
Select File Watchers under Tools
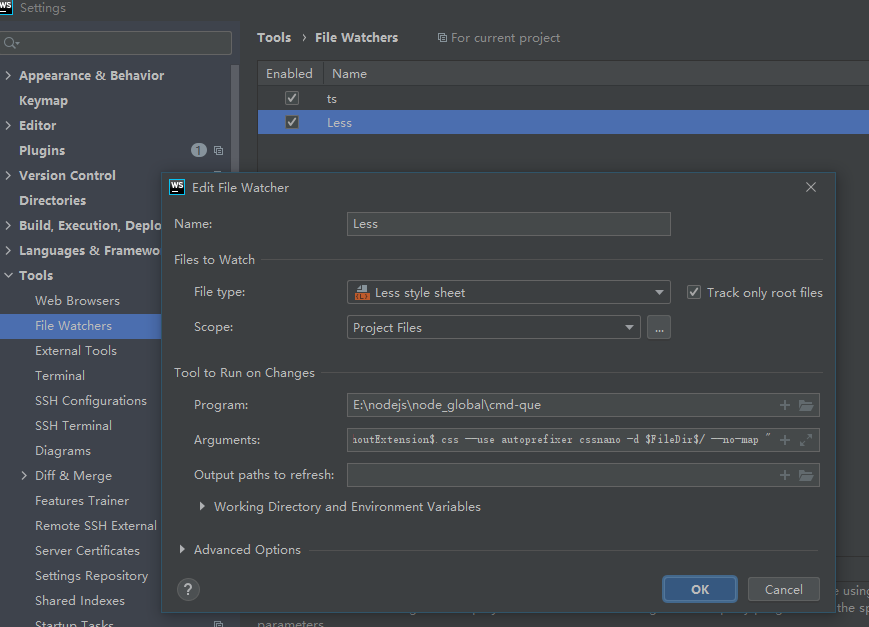73,325
